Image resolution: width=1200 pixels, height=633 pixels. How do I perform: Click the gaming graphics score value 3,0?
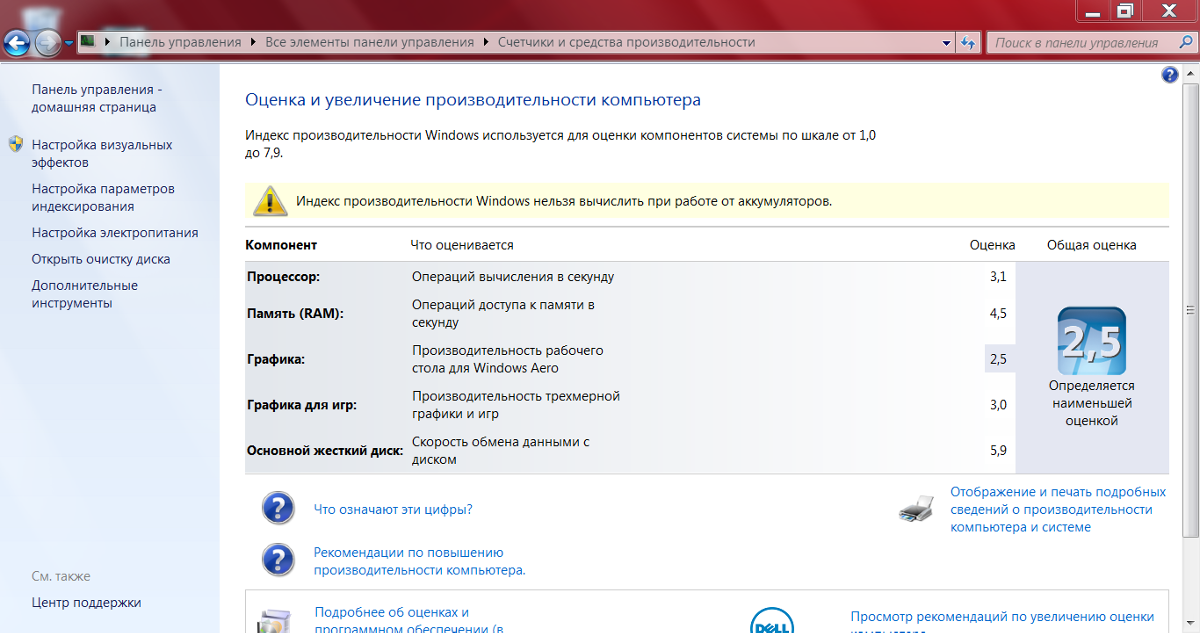(998, 405)
